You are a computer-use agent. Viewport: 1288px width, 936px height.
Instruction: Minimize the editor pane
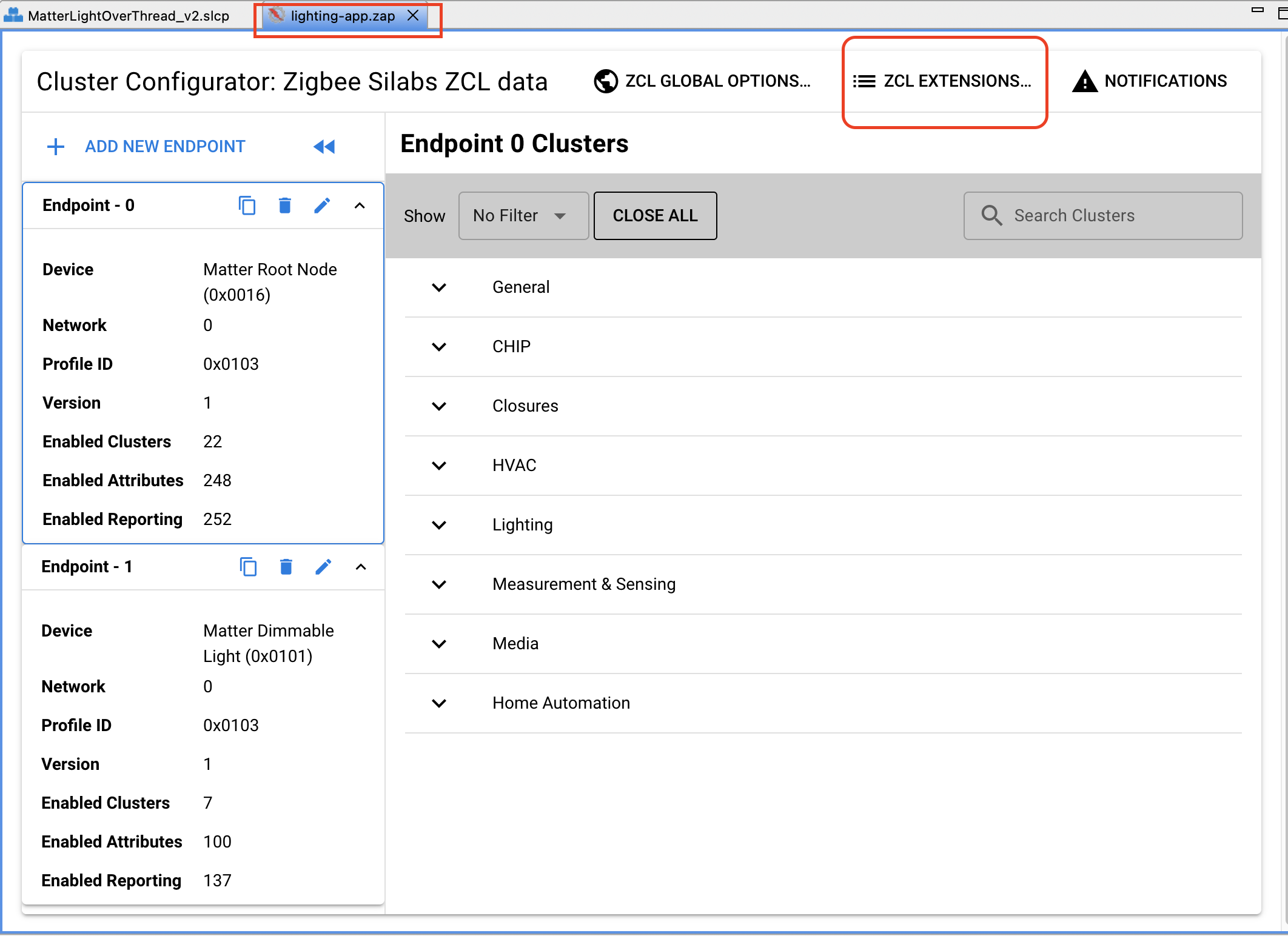coord(1258,10)
